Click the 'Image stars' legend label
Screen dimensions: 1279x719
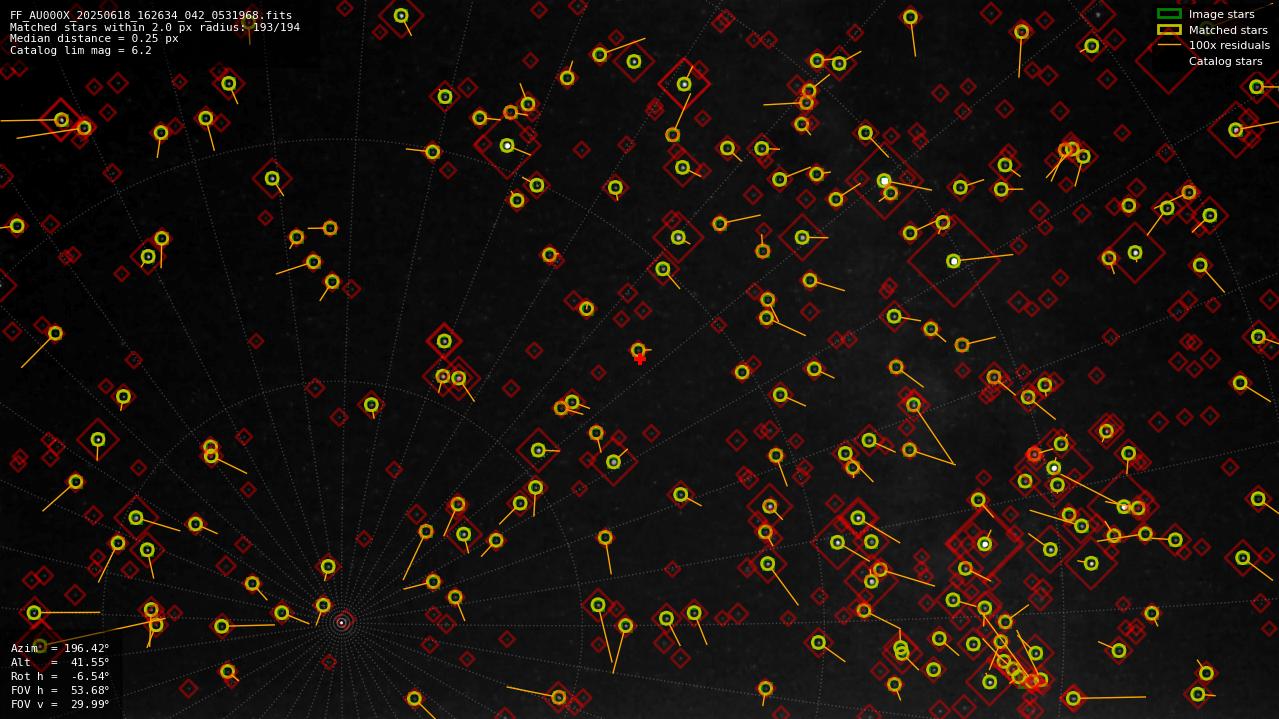click(1221, 14)
